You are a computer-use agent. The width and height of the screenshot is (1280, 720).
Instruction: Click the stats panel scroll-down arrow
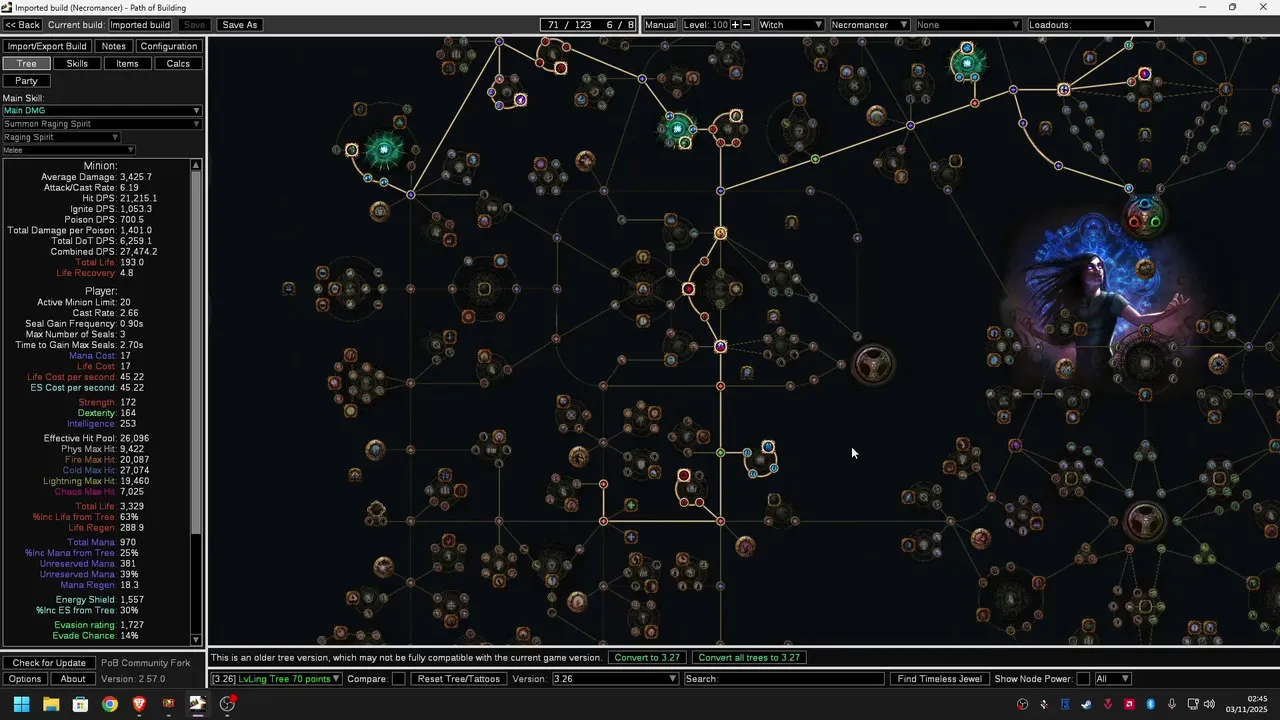[x=196, y=640]
